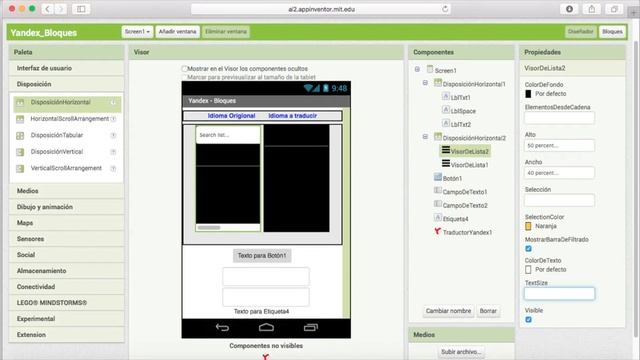
Task: Click Alto 50 percent field
Action: [559, 145]
